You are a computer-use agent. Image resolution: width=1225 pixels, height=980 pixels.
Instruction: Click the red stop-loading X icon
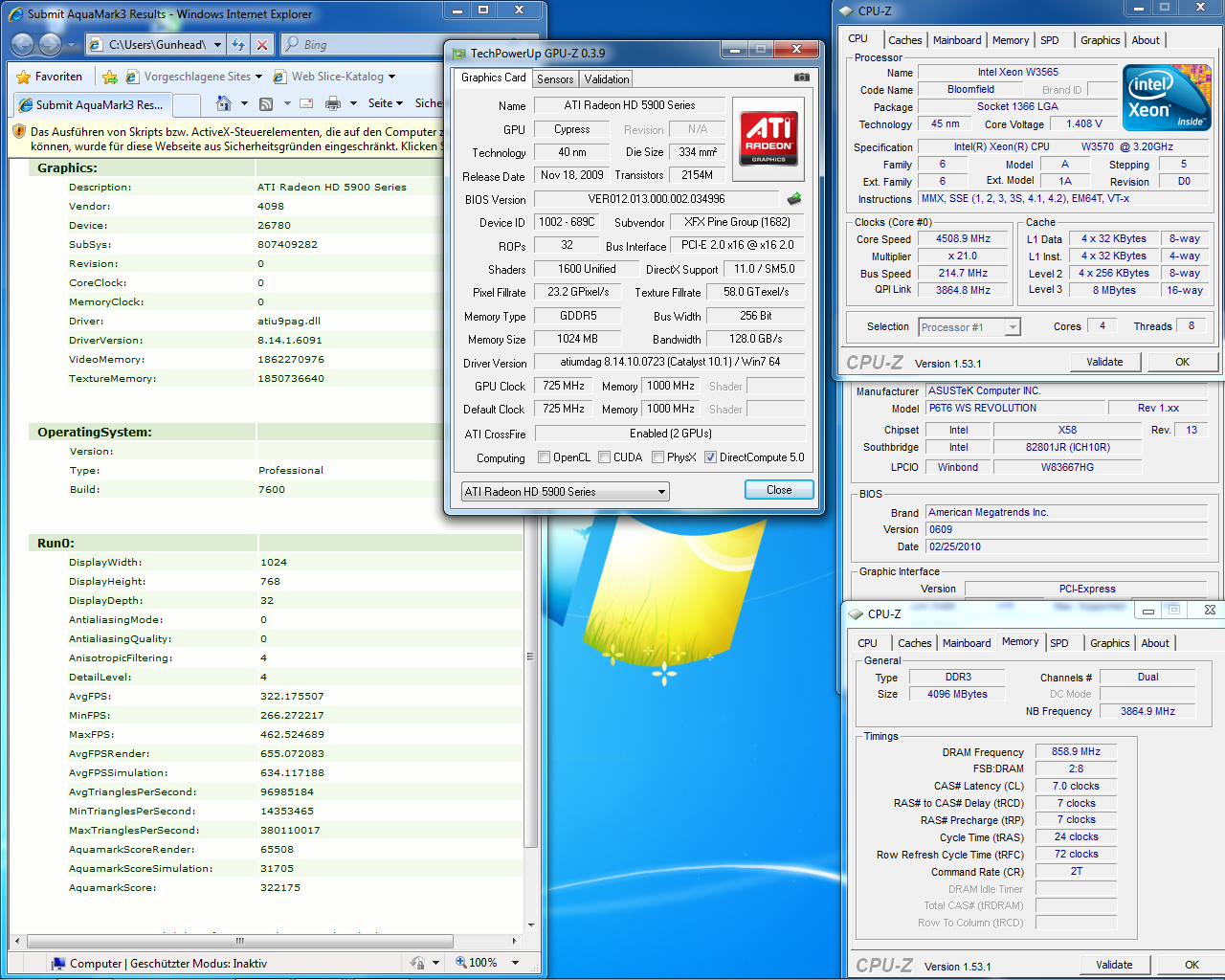click(x=262, y=44)
